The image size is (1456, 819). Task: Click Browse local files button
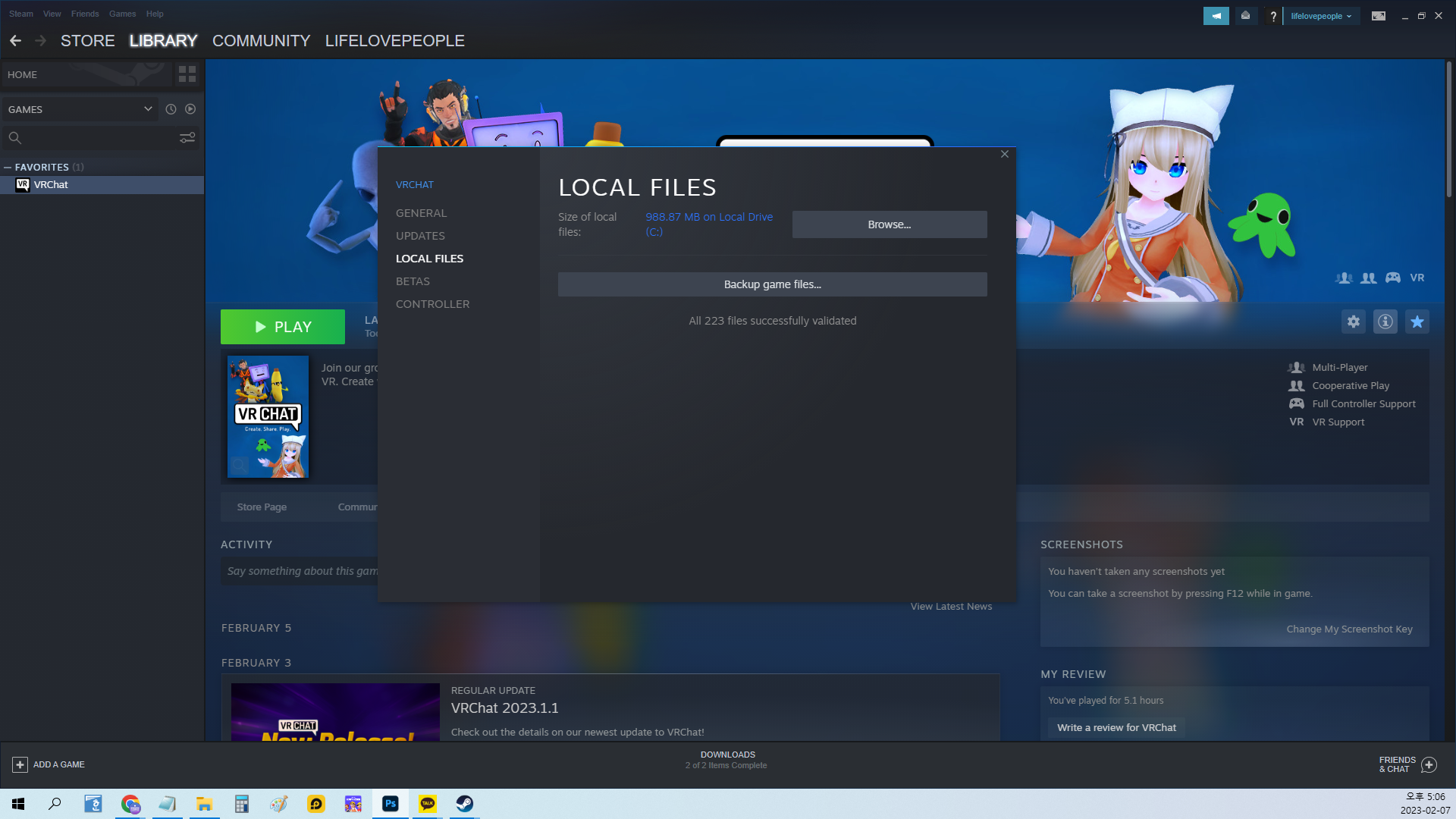[890, 224]
